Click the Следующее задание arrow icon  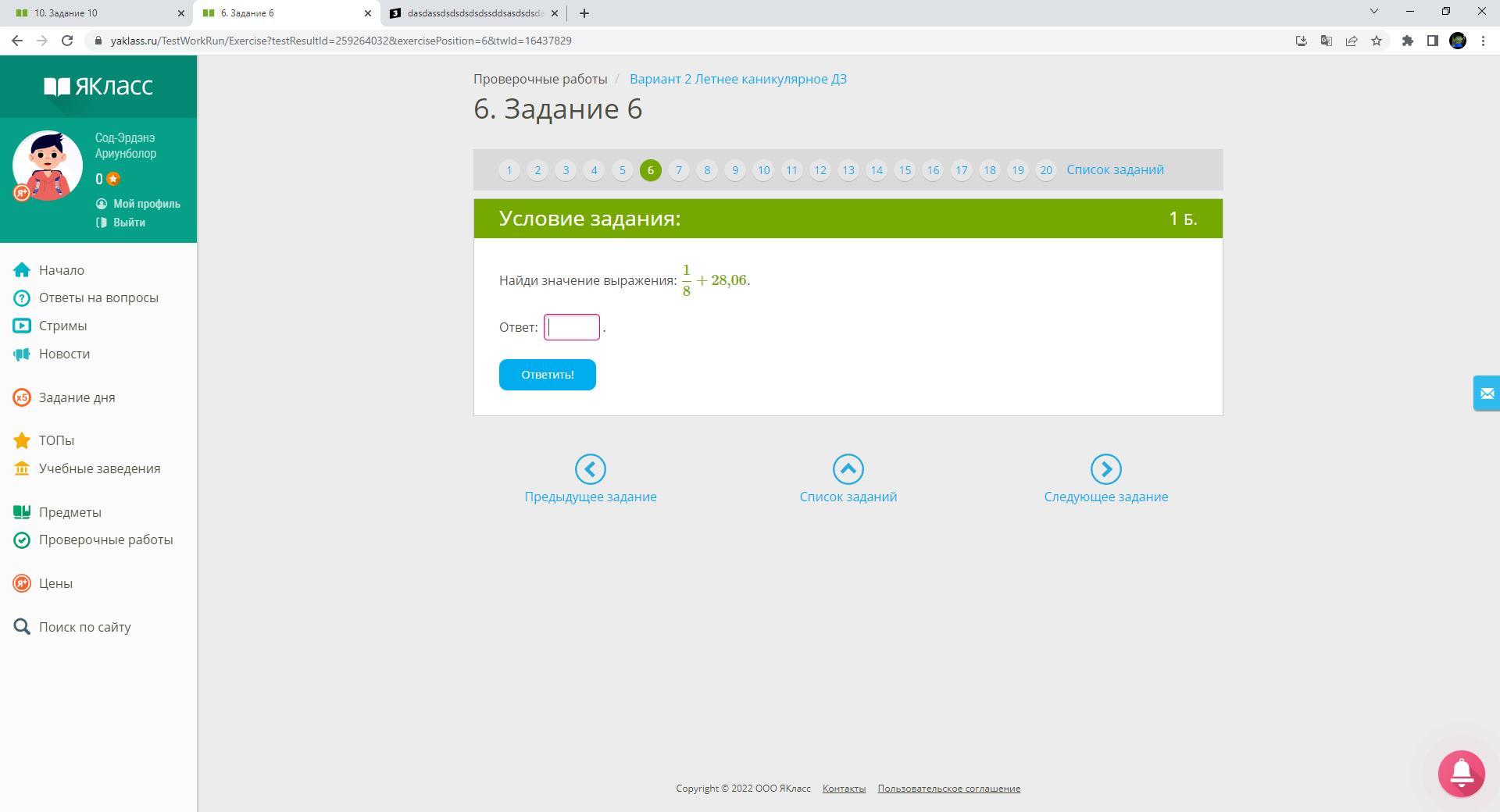(1106, 469)
